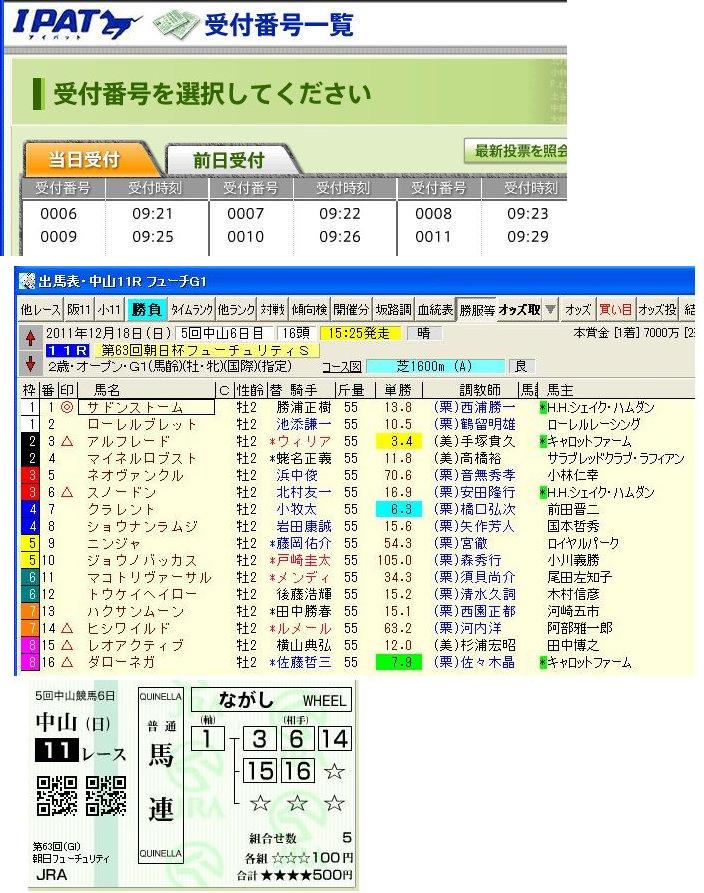Open the 対戦 view
Image resolution: width=704 pixels, height=893 pixels.
coord(272,309)
